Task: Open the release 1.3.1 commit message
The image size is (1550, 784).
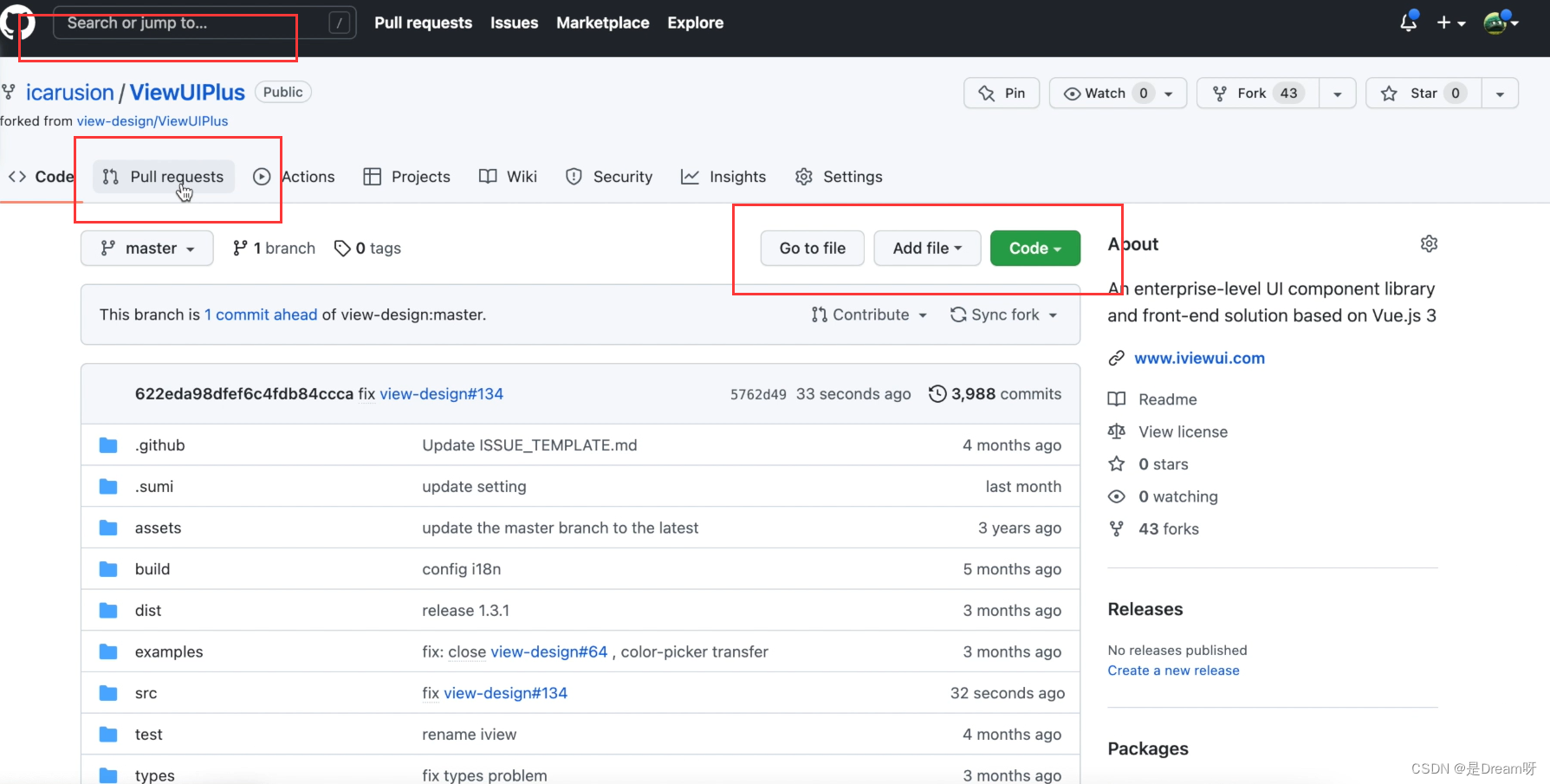Action: [x=465, y=611]
